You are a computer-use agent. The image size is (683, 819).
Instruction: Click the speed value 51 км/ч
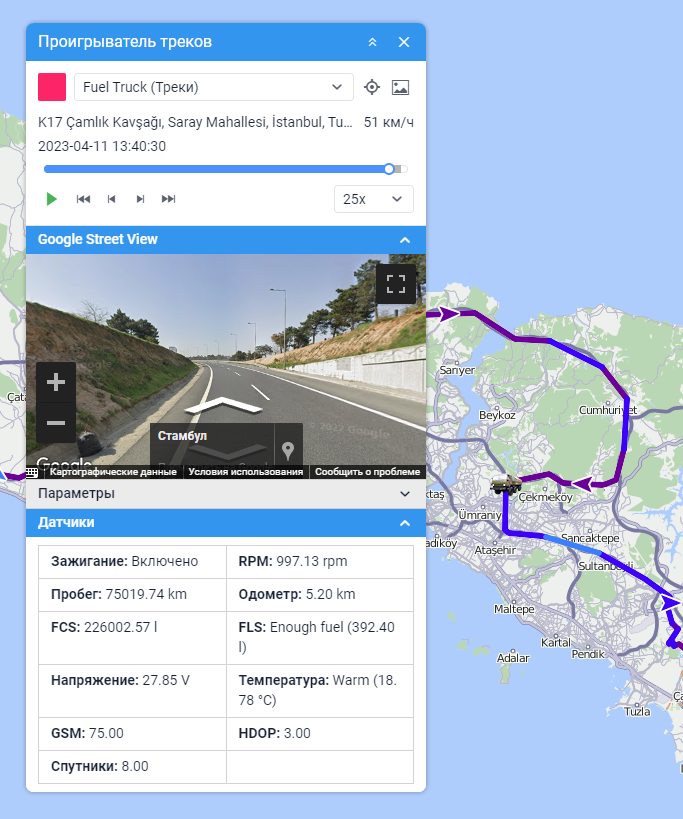point(388,122)
